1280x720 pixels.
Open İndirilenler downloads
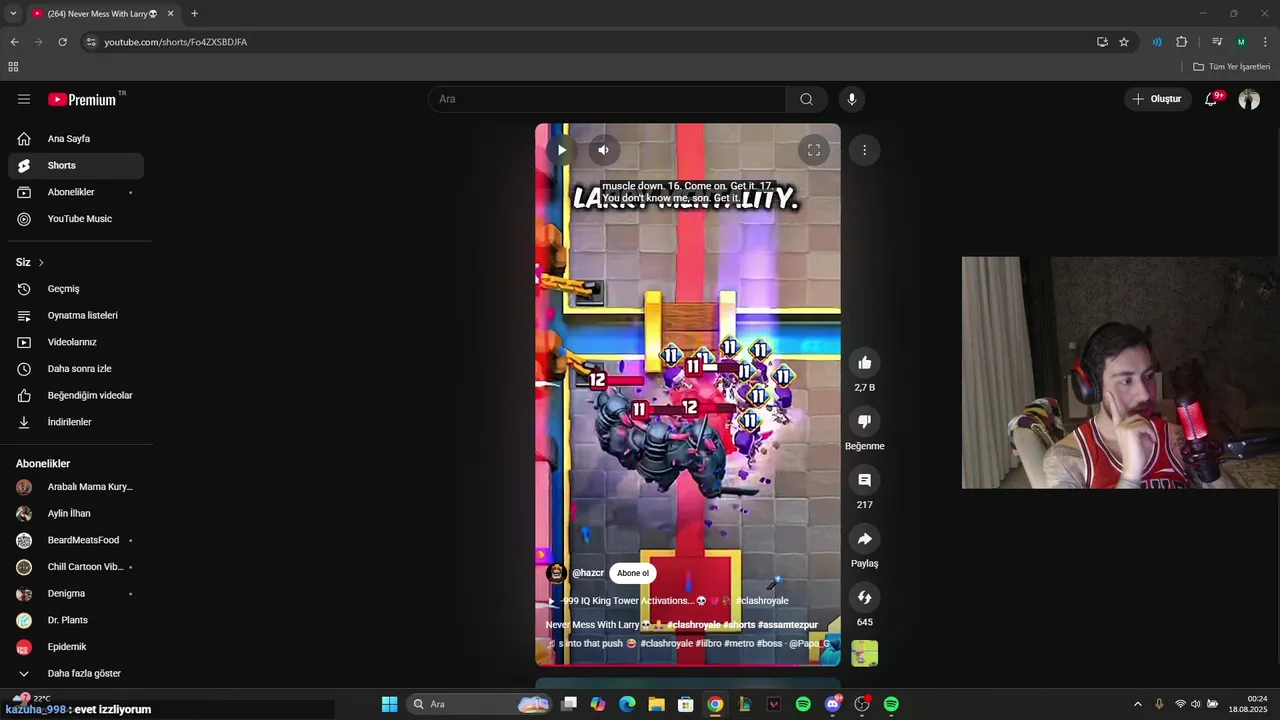pyautogui.click(x=76, y=422)
